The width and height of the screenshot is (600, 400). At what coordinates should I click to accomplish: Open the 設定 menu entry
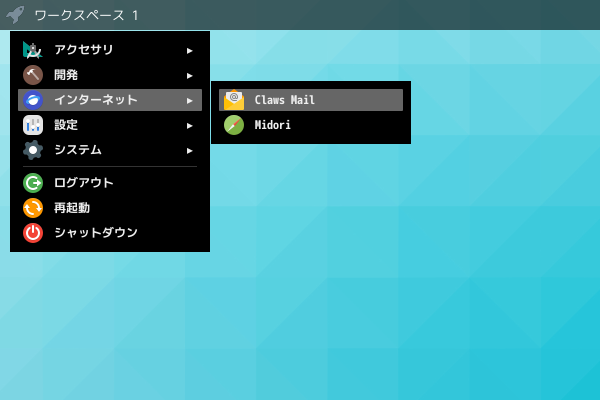click(x=110, y=125)
